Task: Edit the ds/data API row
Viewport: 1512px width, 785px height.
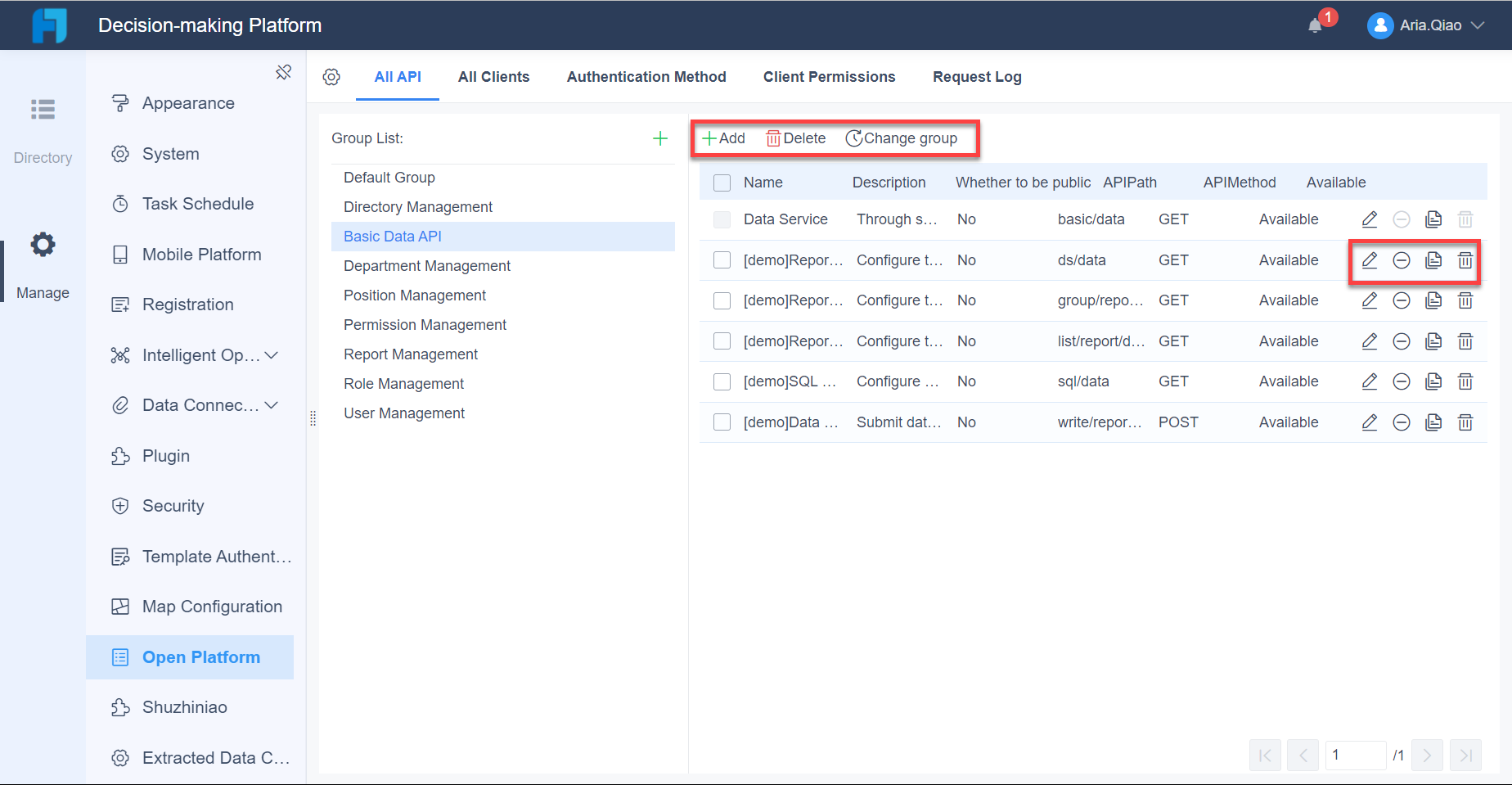Action: point(1370,260)
